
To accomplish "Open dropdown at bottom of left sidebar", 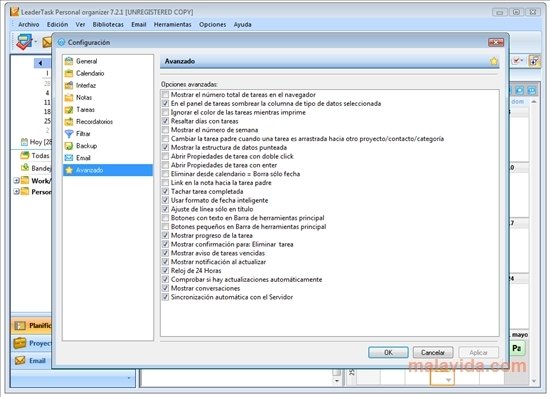I will pyautogui.click(x=129, y=378).
